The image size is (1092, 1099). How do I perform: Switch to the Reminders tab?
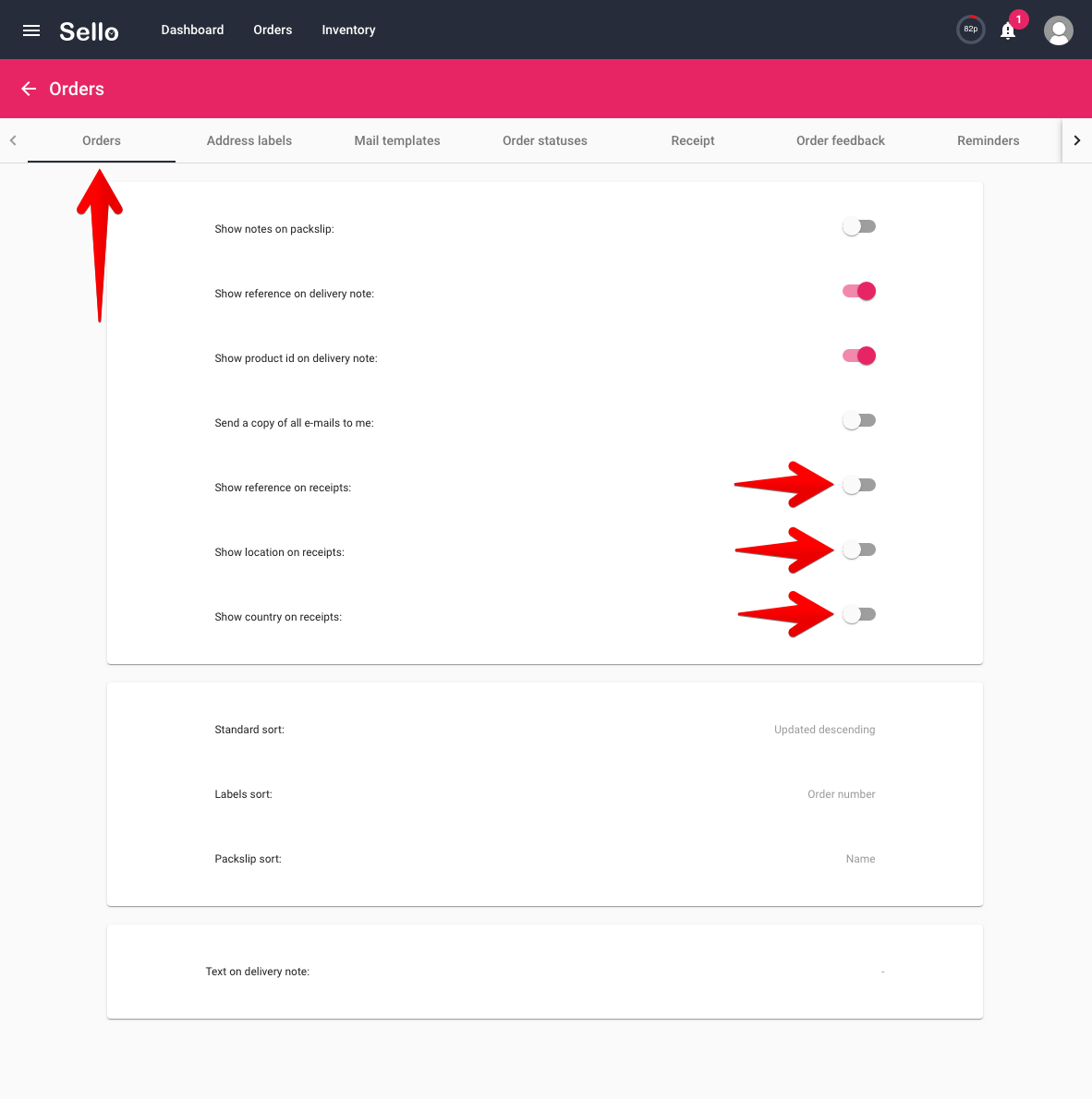click(x=989, y=140)
